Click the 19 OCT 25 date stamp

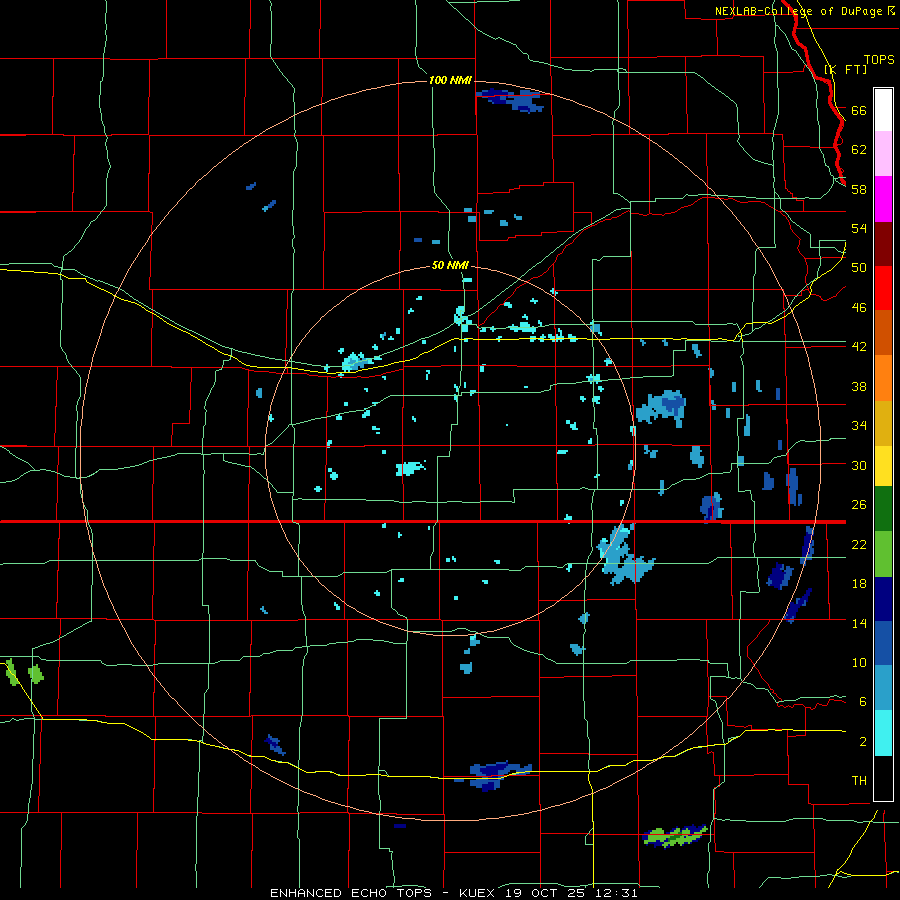548,893
